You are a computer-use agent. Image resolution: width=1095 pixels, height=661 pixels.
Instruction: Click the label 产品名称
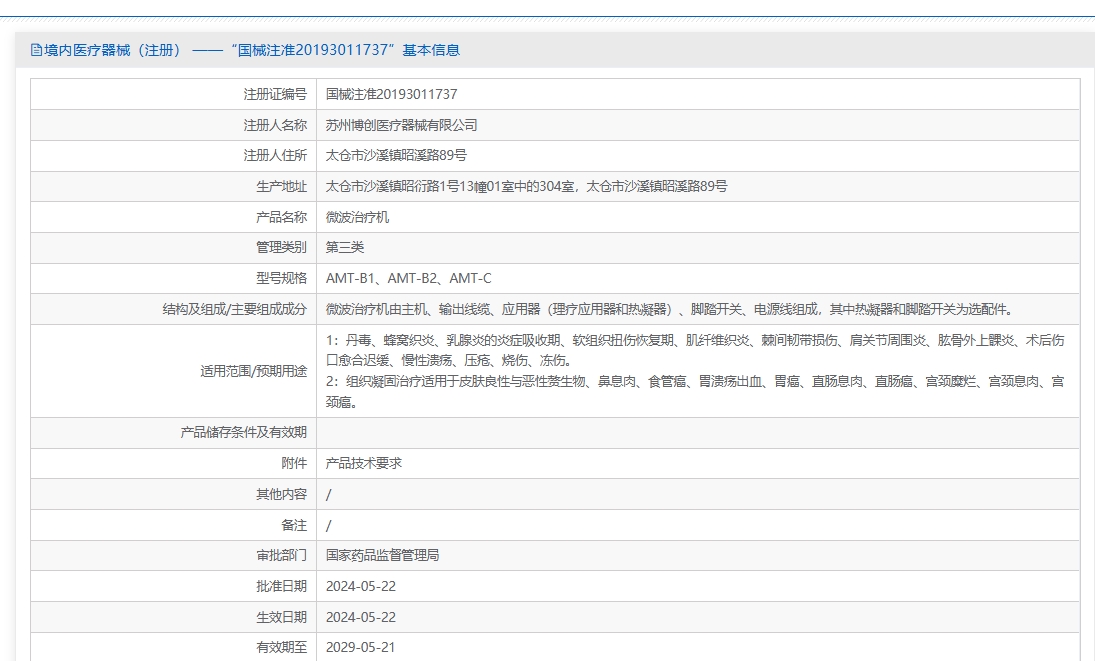[281, 217]
